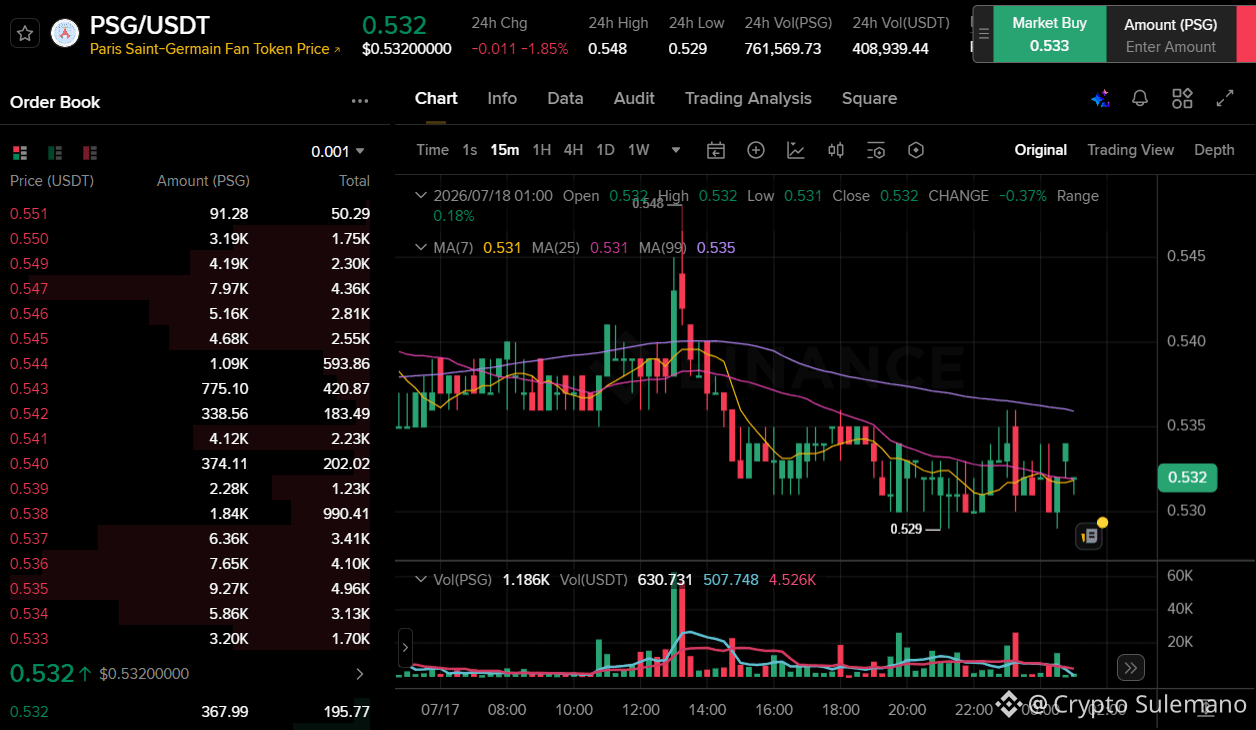
Task: Switch to Depth chart view
Action: (x=1214, y=150)
